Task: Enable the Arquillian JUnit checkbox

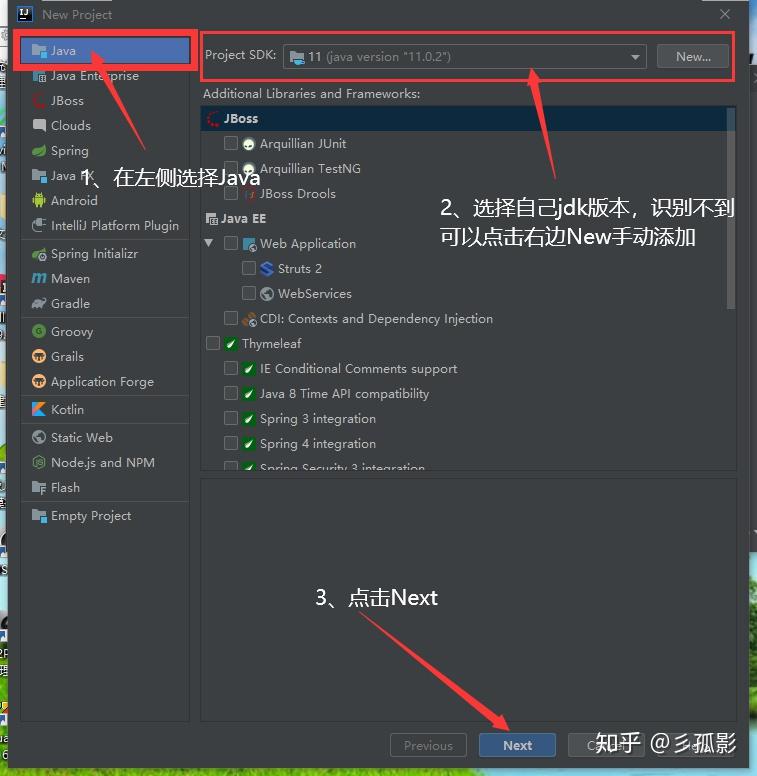Action: click(231, 143)
